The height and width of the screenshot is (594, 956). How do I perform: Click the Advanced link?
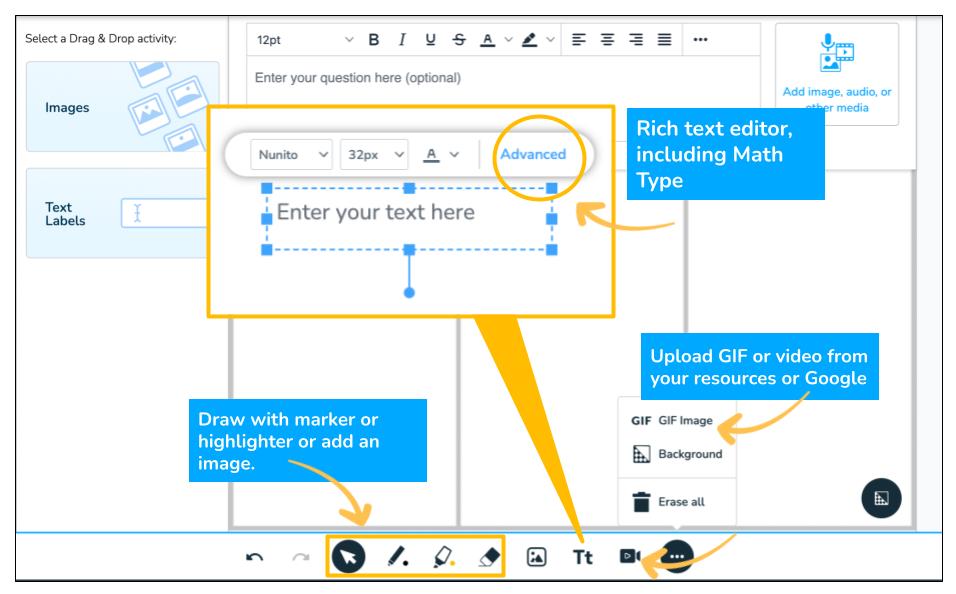[533, 155]
